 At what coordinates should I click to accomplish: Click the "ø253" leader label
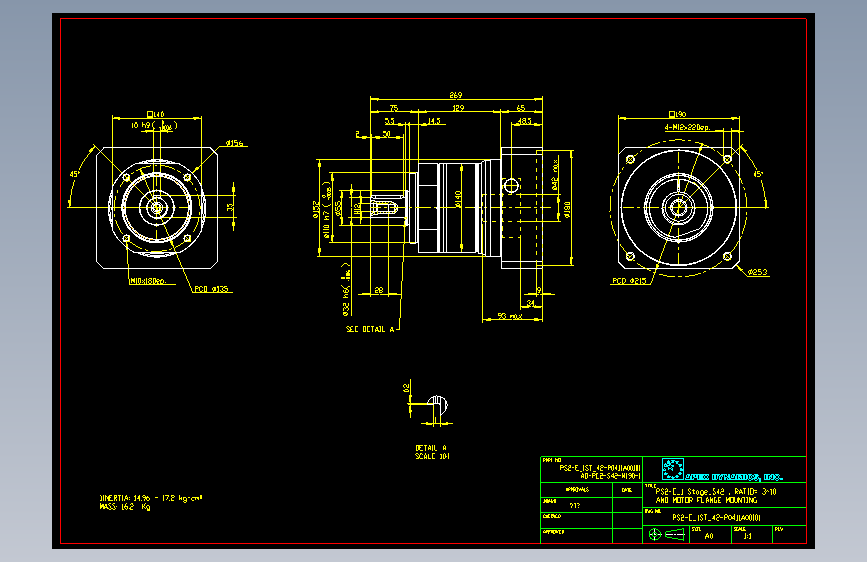(758, 272)
